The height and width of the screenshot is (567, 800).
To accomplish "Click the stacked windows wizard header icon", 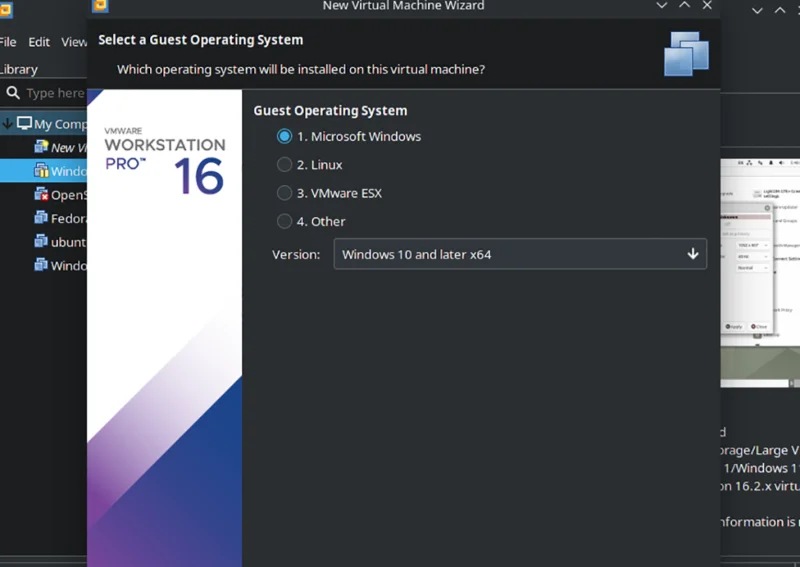I will pos(686,54).
